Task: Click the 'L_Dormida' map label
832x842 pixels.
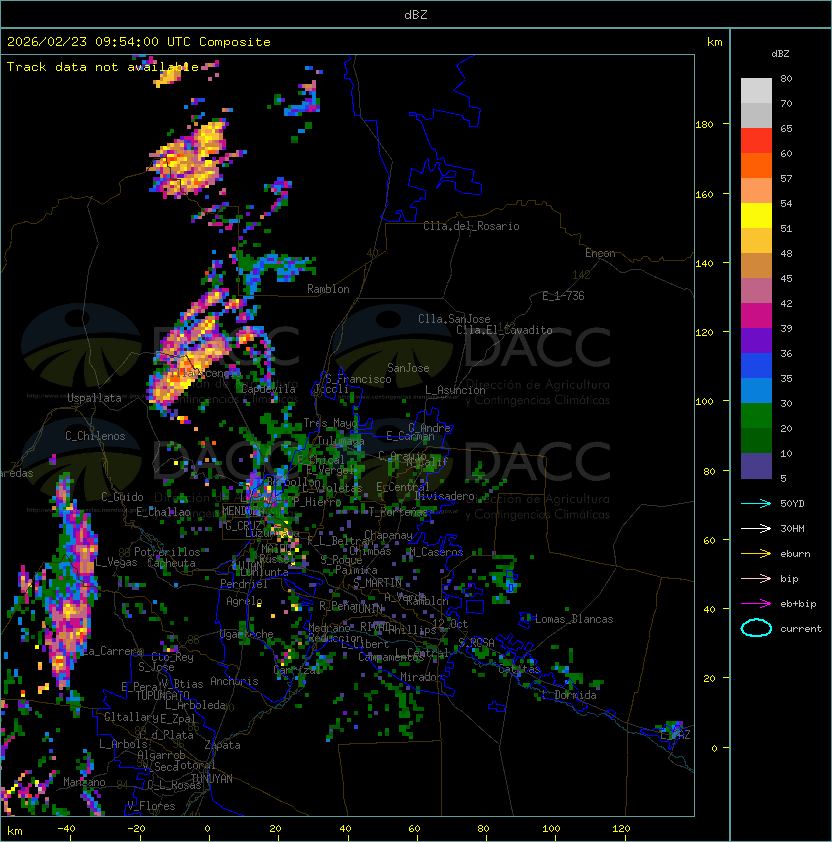Action: (570, 695)
